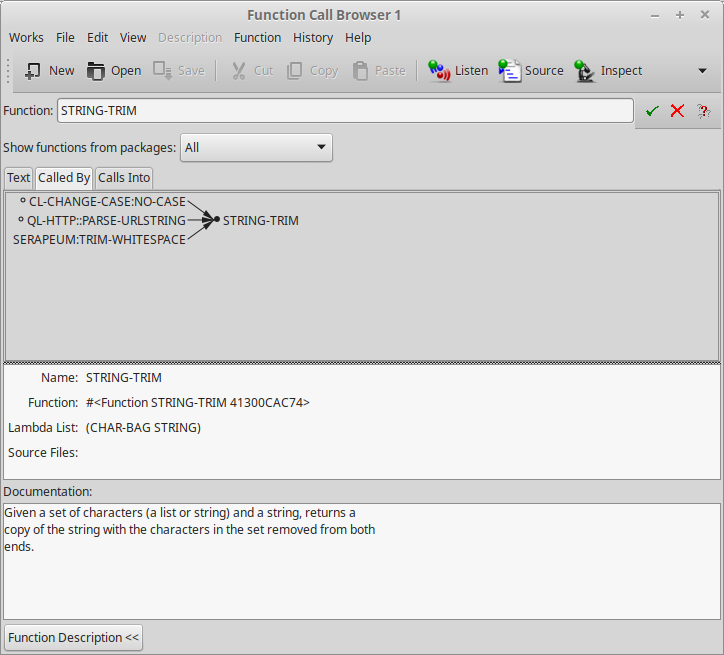Click the Open toolbar icon
The width and height of the screenshot is (724, 655).
96,71
